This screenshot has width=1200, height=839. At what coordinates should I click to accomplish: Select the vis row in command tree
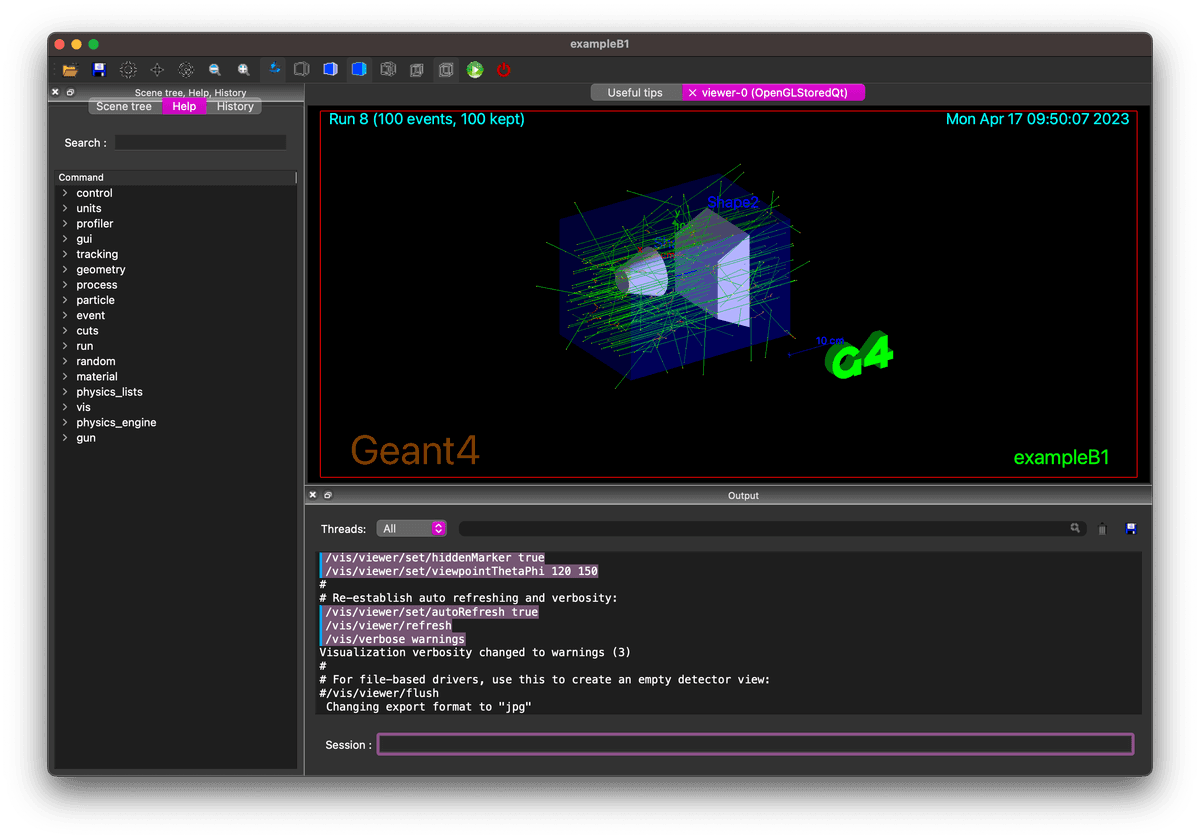(x=176, y=407)
